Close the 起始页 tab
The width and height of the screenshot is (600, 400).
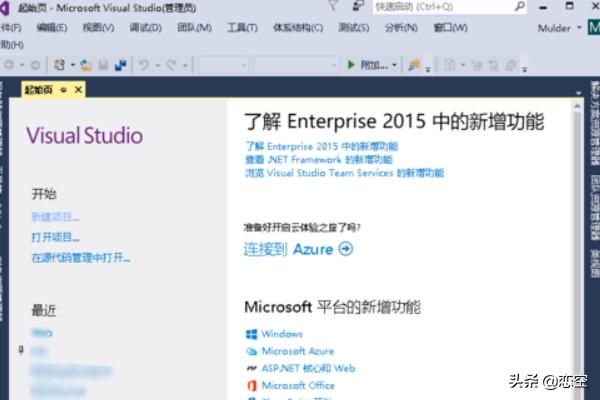pos(78,90)
